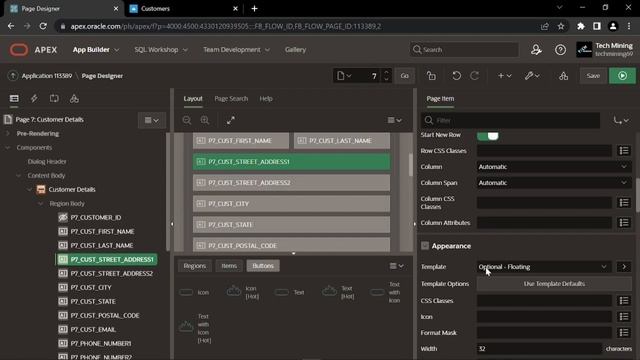This screenshot has width=640, height=360.
Task: Open Shared Components from the toolbar
Action: point(563,76)
